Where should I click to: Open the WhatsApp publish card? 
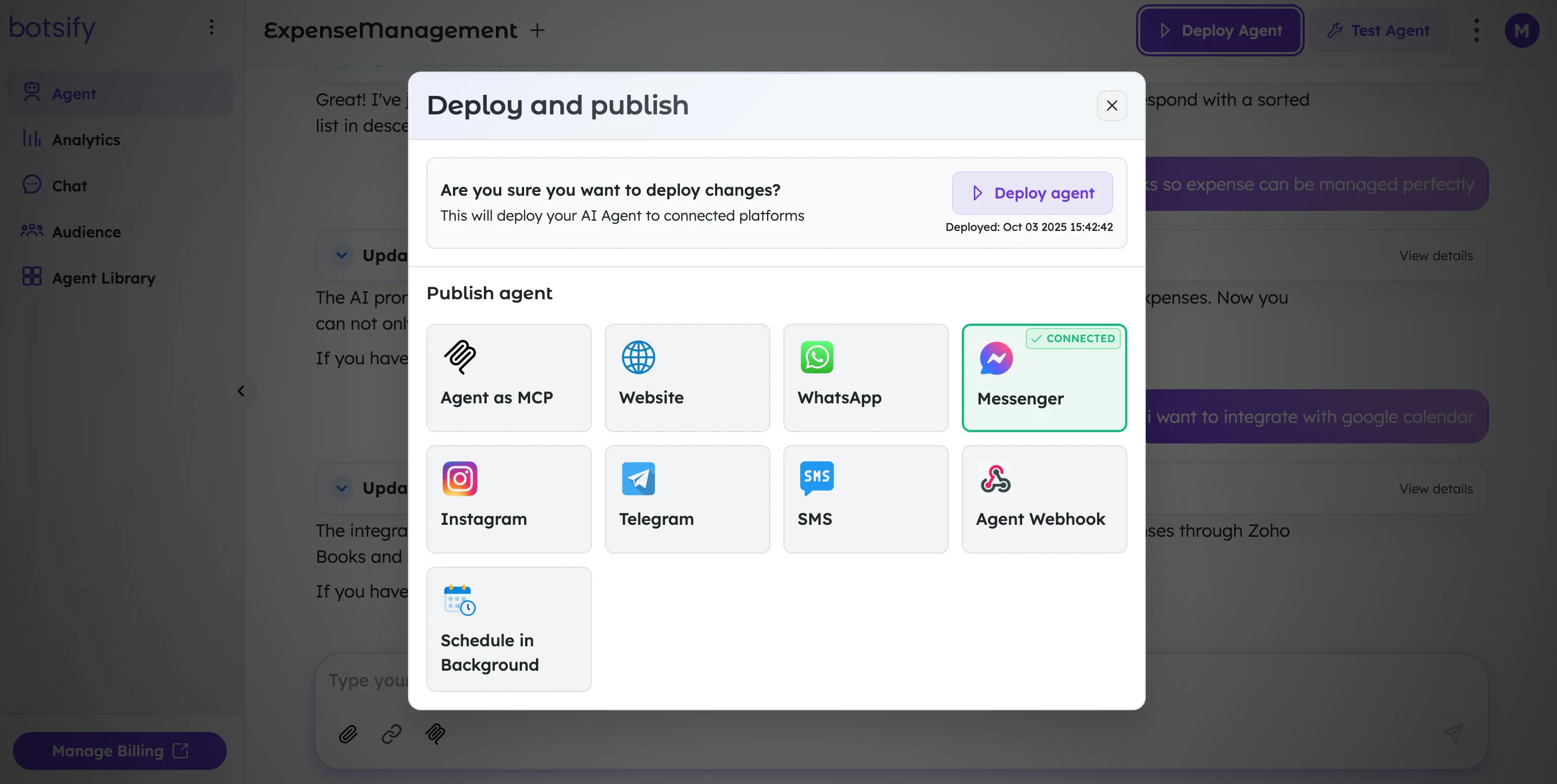tap(865, 377)
